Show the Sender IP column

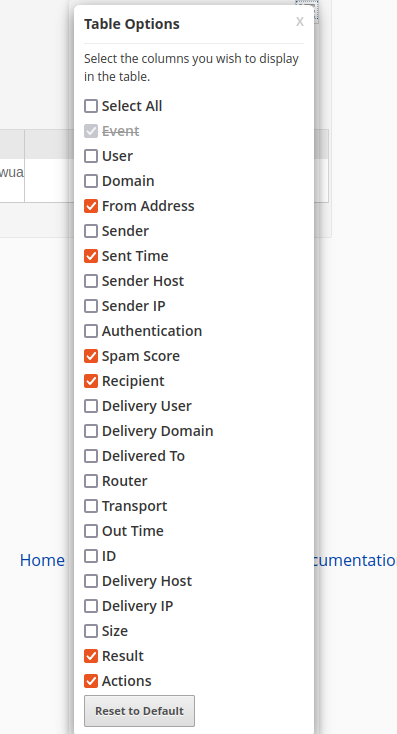pos(91,306)
